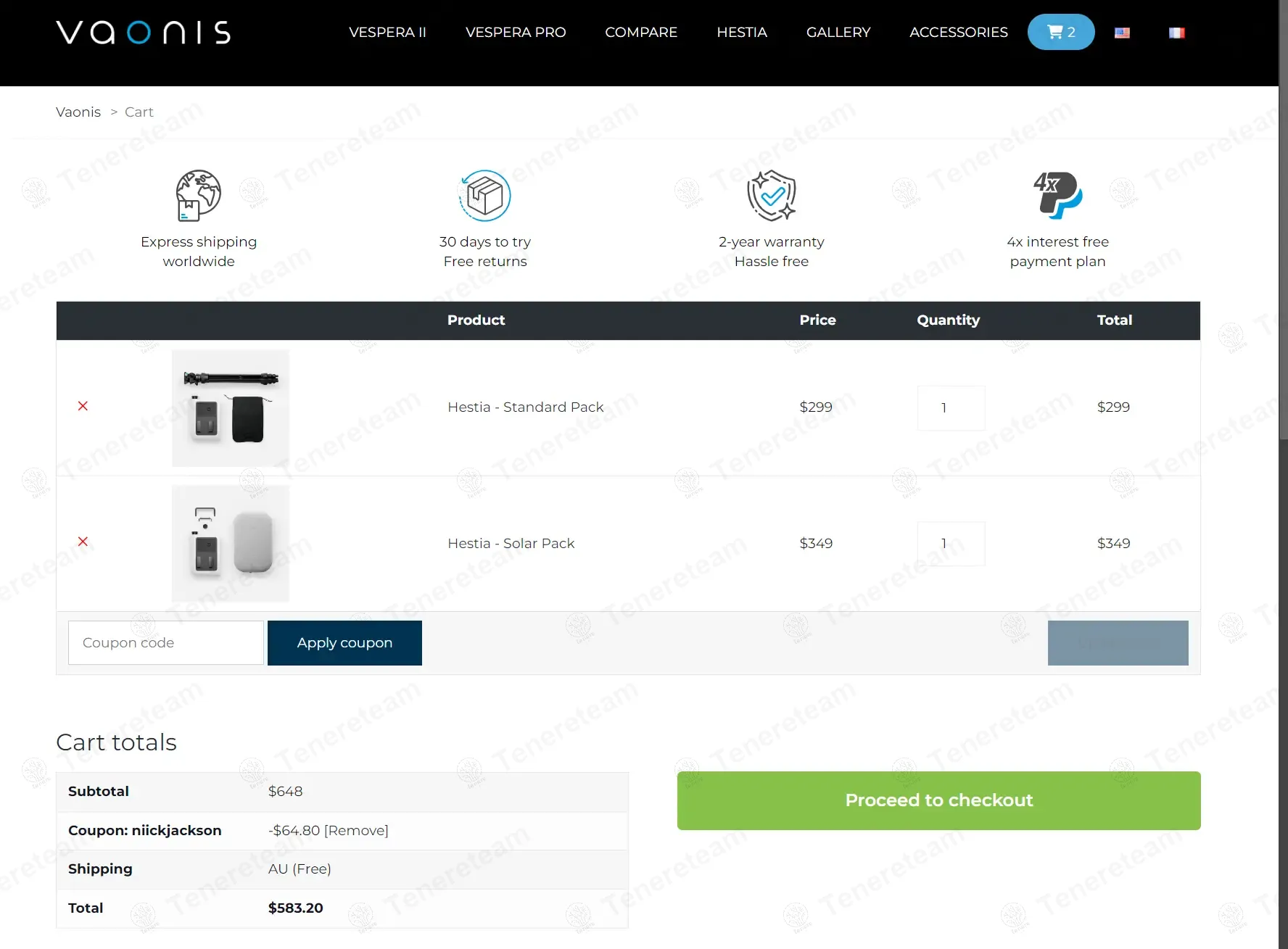Screen dimensions: 1288x949
Task: Click the Quantity column header
Action: tap(948, 320)
